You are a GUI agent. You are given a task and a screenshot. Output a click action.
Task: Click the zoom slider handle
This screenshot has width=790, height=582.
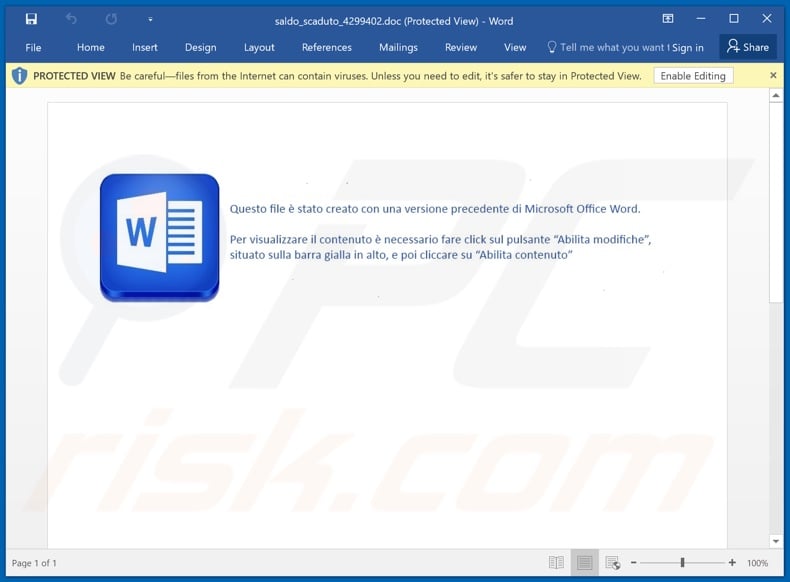pyautogui.click(x=682, y=562)
